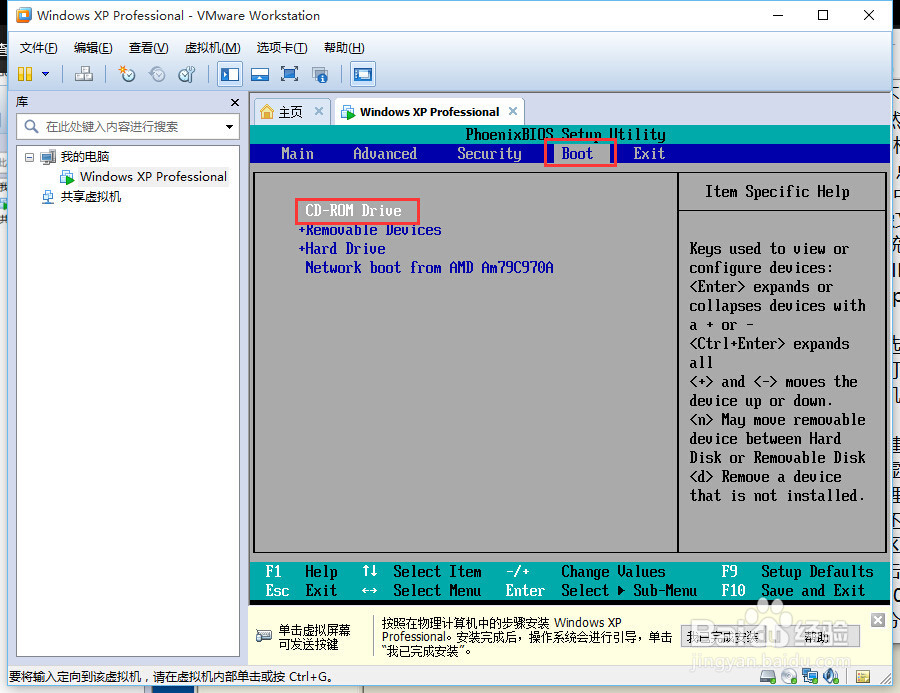
Task: Click the Take Snapshot icon
Action: pyautogui.click(x=127, y=74)
